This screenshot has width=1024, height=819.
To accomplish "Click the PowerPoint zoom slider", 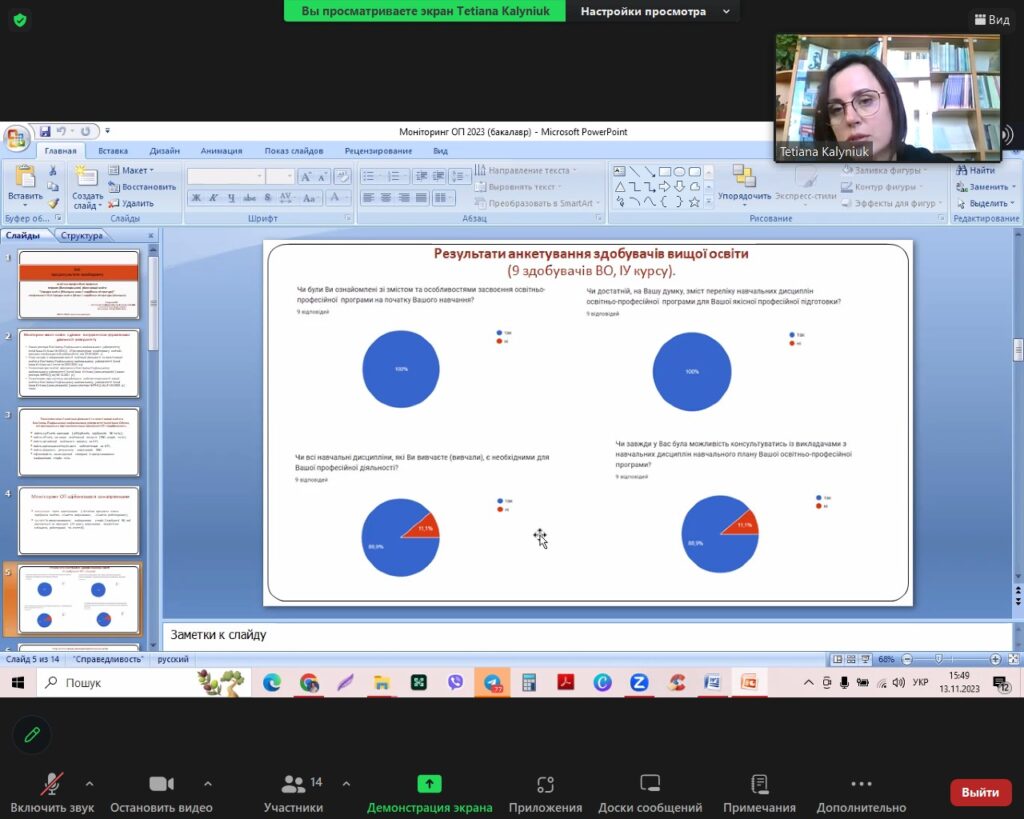I will pos(938,659).
